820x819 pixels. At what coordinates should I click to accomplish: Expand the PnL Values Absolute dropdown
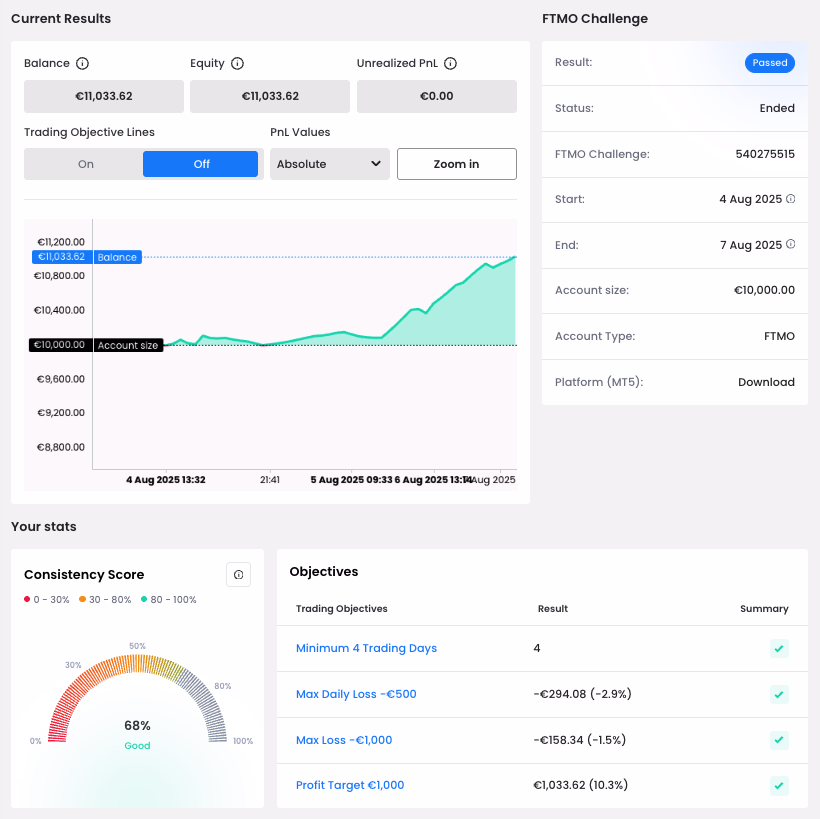tap(330, 164)
